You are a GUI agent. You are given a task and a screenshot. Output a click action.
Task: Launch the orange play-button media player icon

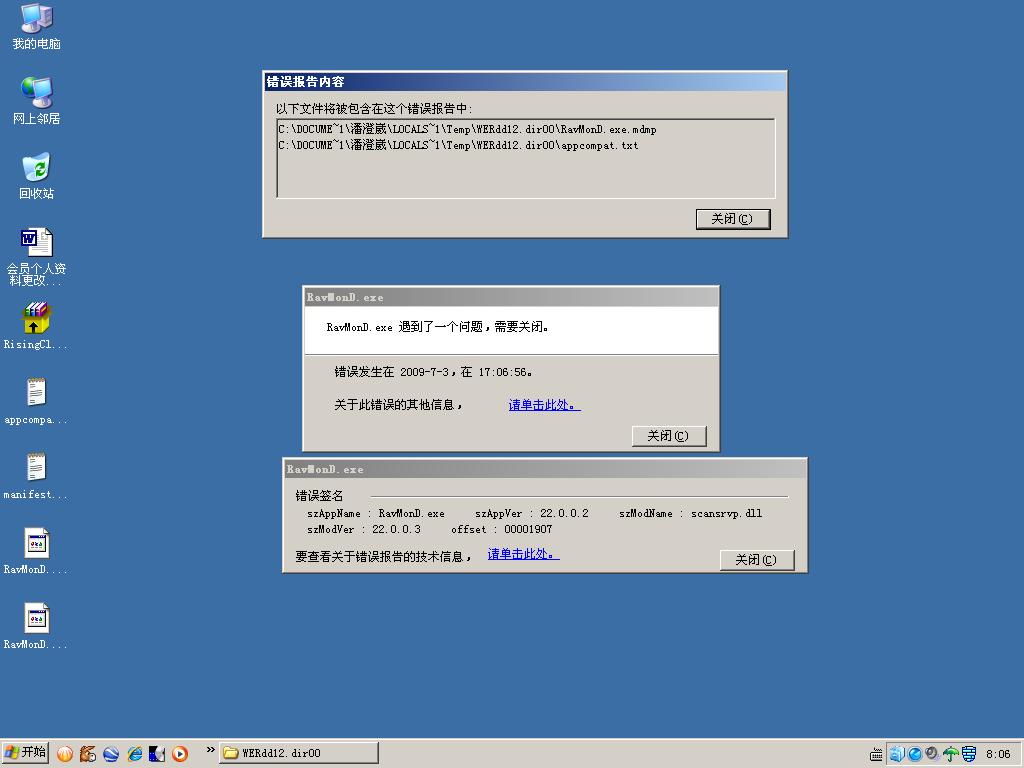(x=180, y=754)
